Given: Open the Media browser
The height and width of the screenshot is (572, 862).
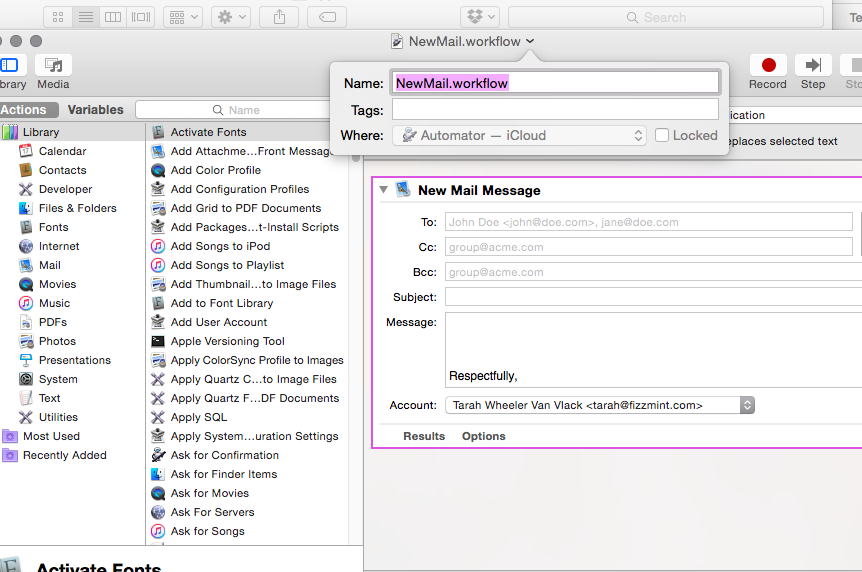Looking at the screenshot, I should tap(53, 65).
